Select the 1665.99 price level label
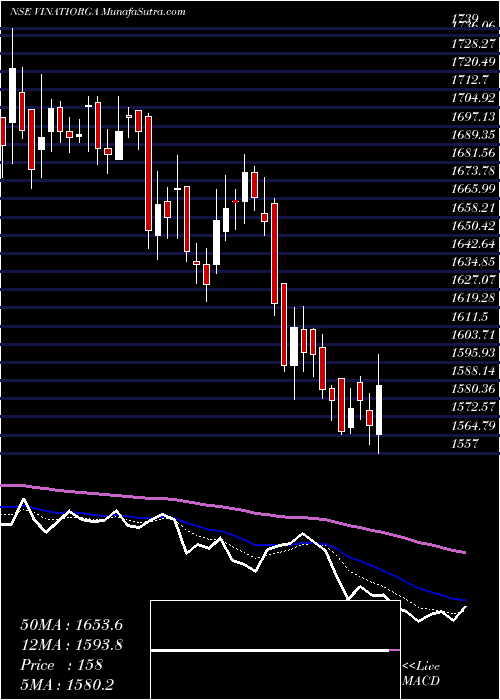 pos(474,189)
